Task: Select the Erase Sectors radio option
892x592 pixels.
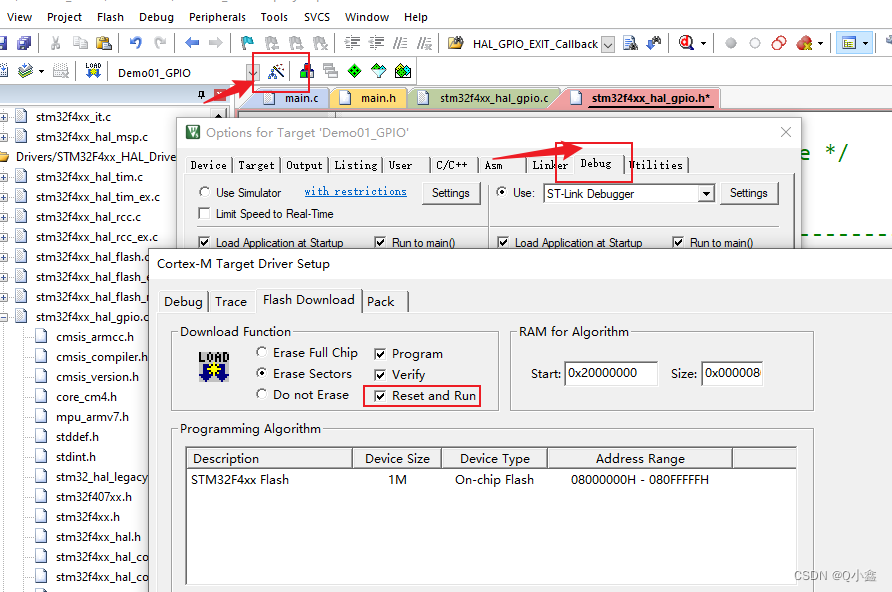Action: (x=261, y=373)
